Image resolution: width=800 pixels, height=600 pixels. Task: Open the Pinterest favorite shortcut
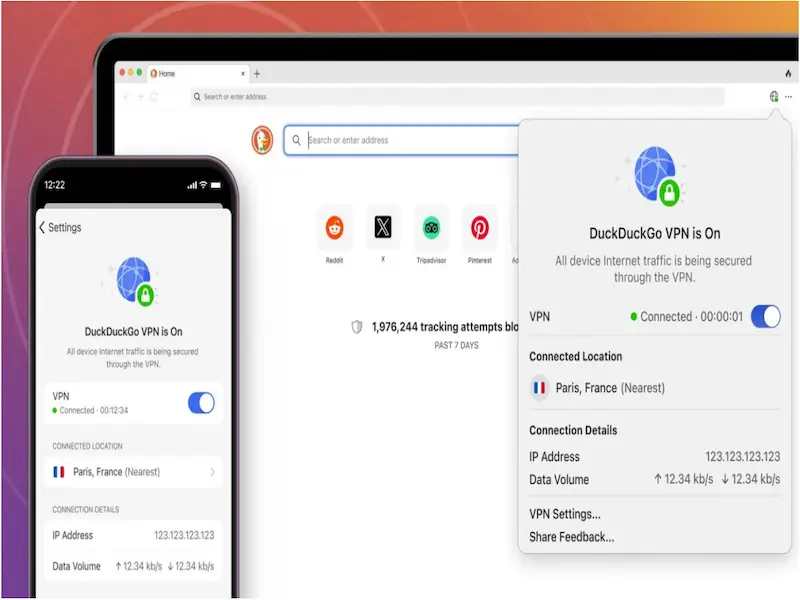[x=480, y=228]
